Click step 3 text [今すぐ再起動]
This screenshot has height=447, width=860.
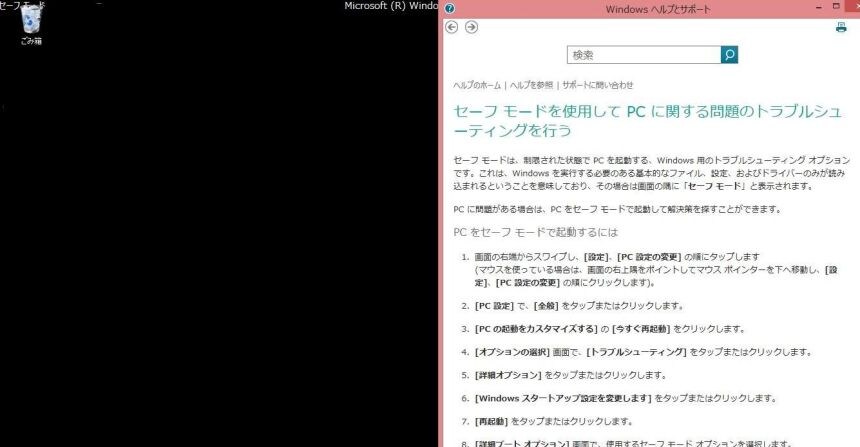tap(641, 329)
